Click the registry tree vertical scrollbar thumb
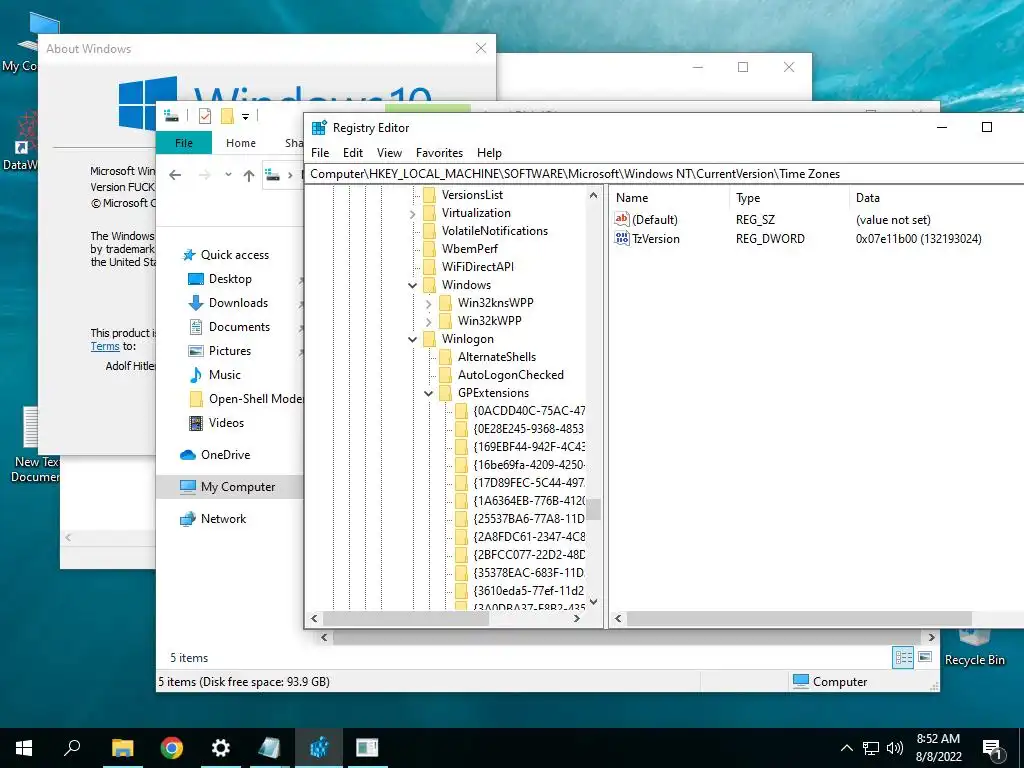Image resolution: width=1024 pixels, height=768 pixels. tap(593, 509)
